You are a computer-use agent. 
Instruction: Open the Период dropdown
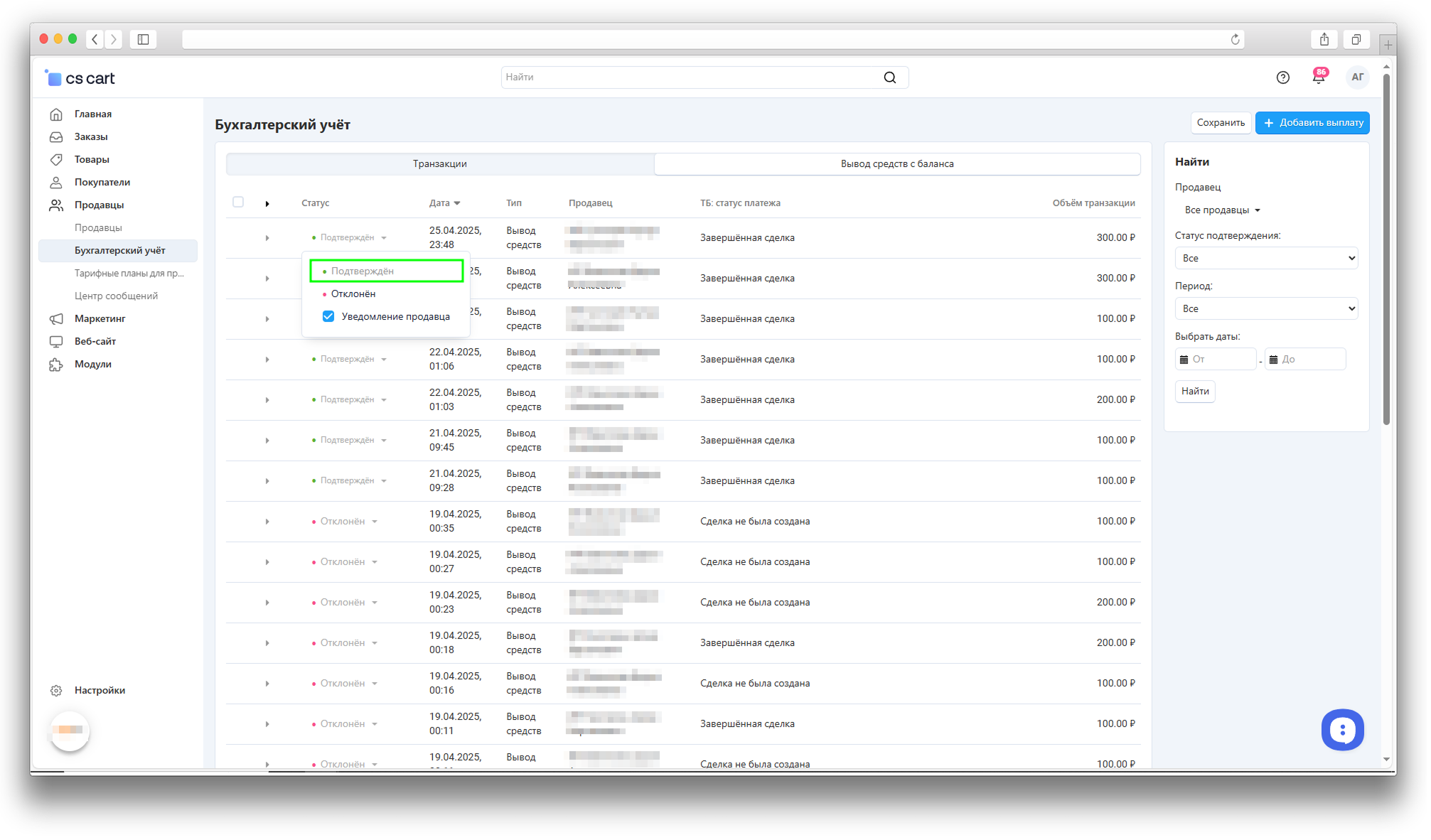pos(1265,308)
